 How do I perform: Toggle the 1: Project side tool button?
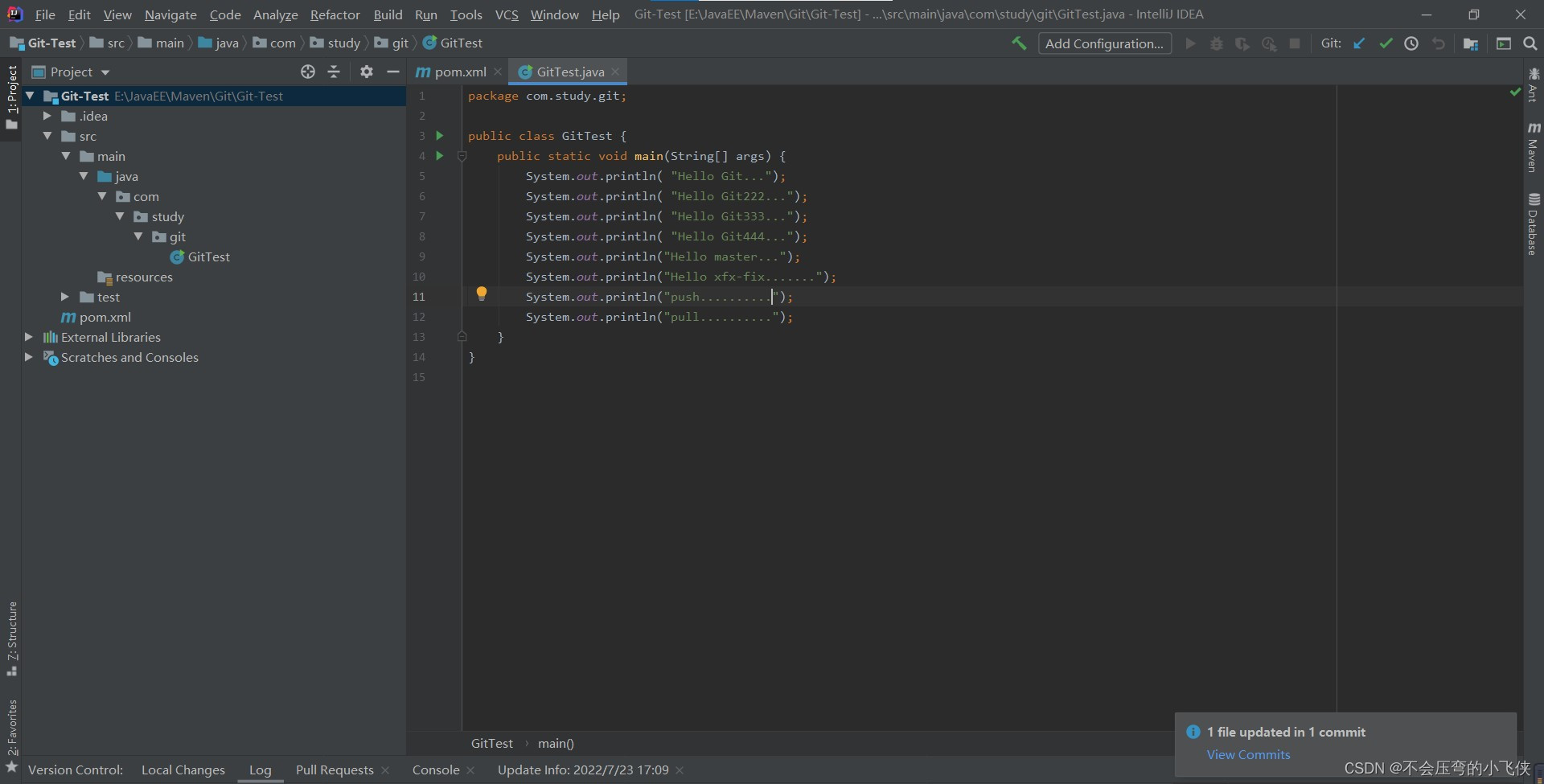click(11, 97)
